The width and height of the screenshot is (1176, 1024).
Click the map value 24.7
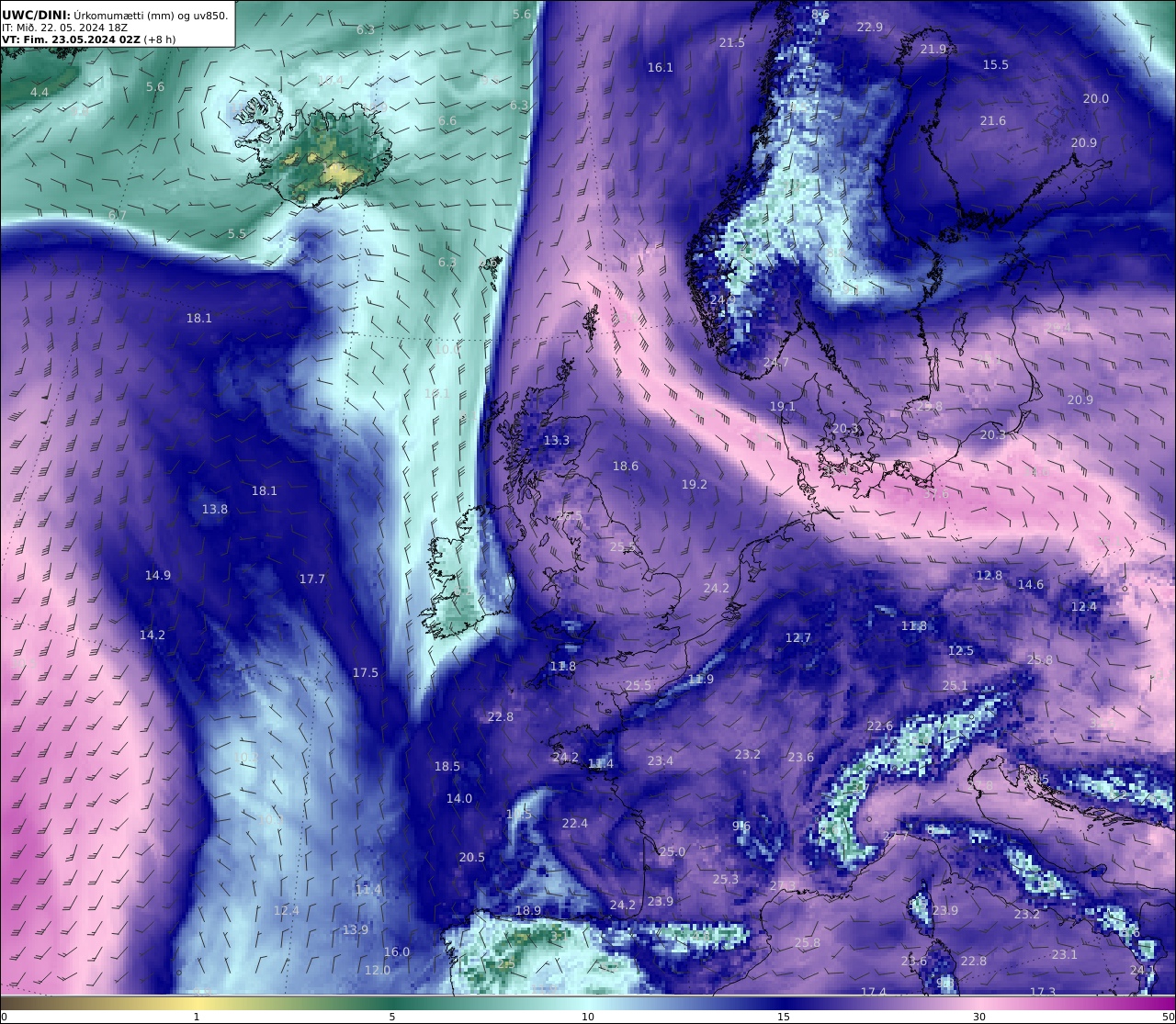776,364
